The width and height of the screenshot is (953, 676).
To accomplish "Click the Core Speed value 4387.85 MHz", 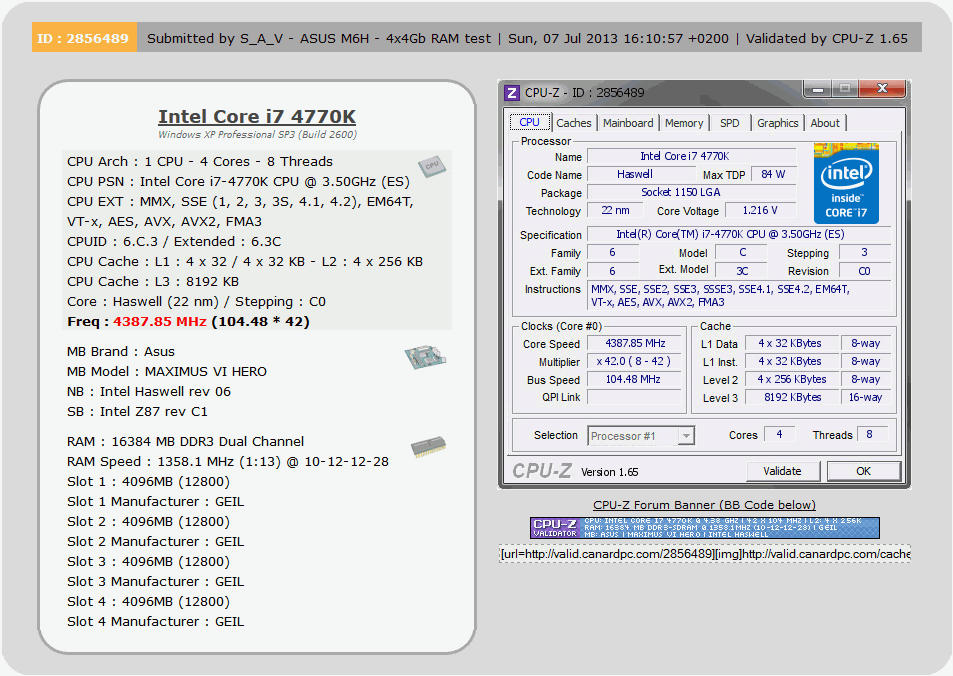I will tap(635, 343).
